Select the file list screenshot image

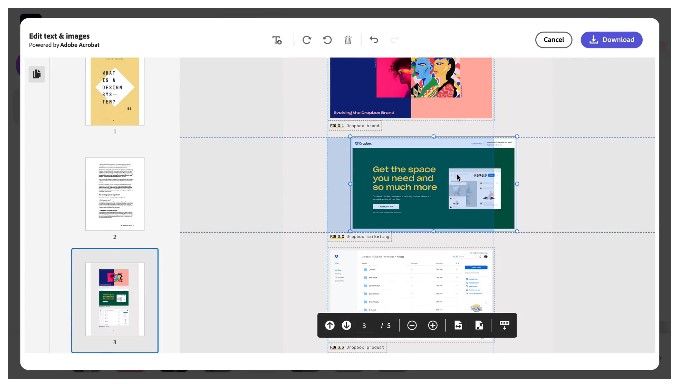[411, 280]
